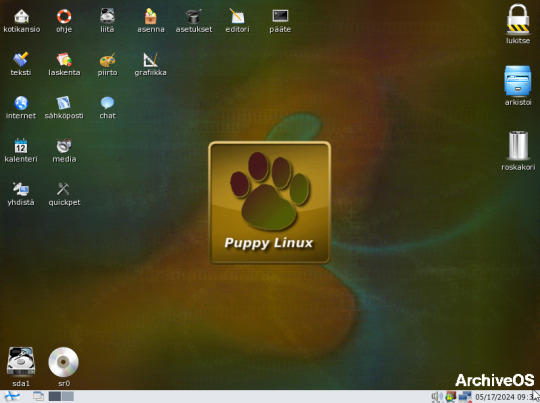The image size is (540, 403).
Task: Open the asenna install icon
Action: coord(150,16)
